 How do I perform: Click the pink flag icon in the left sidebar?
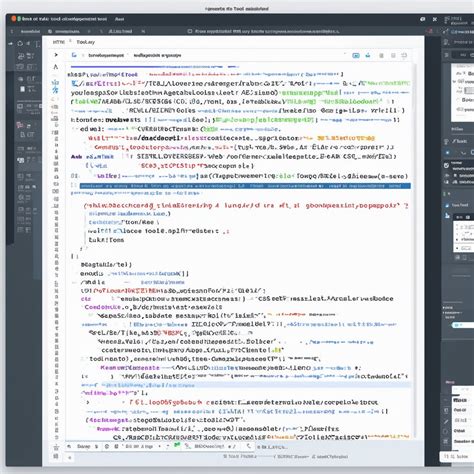pos(20,125)
